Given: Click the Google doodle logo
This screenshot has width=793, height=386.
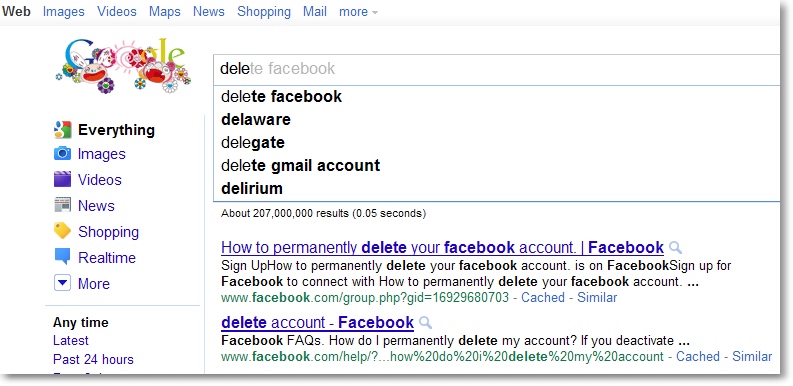Looking at the screenshot, I should 123,66.
